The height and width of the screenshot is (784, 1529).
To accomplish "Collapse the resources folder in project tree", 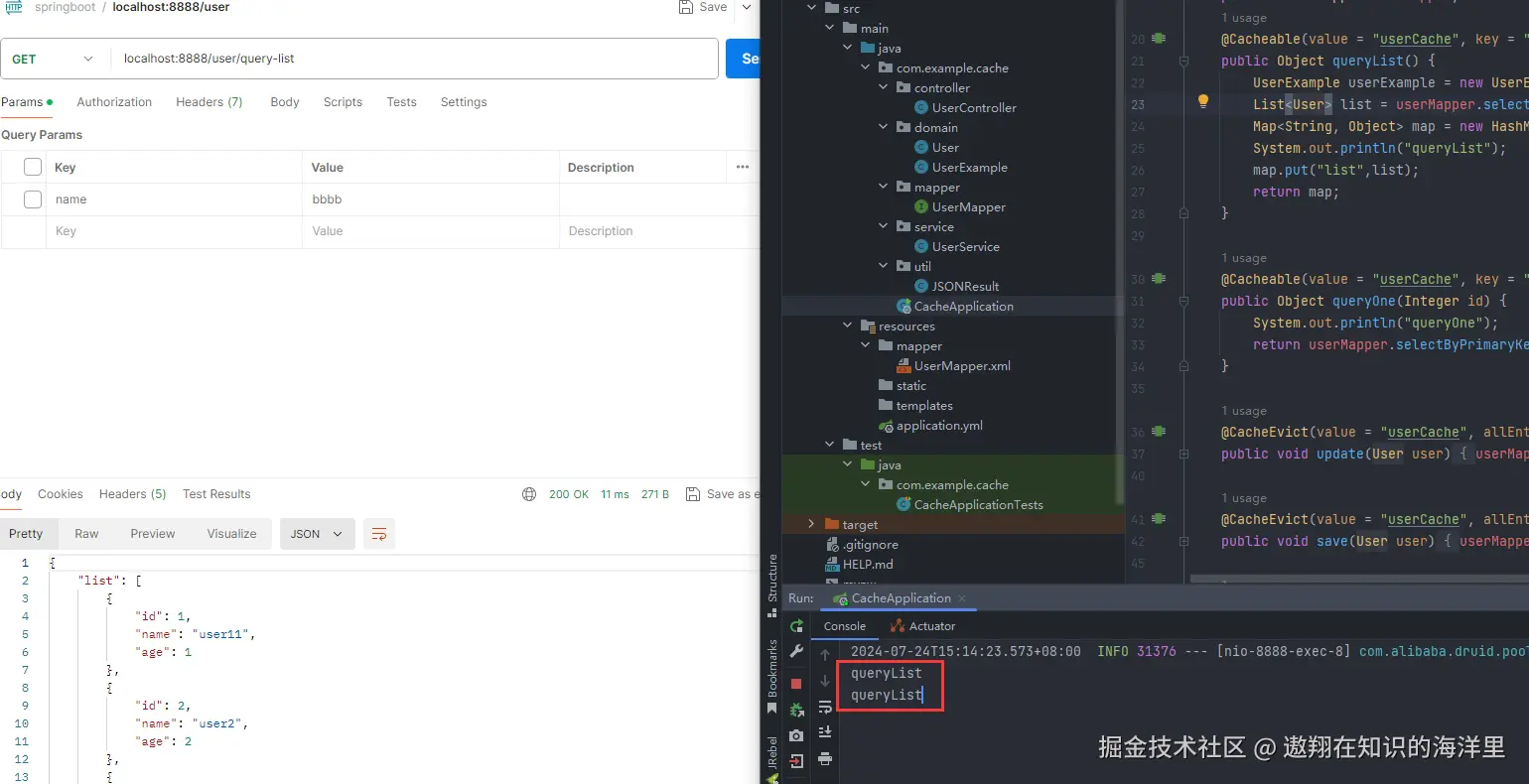I will tap(848, 326).
